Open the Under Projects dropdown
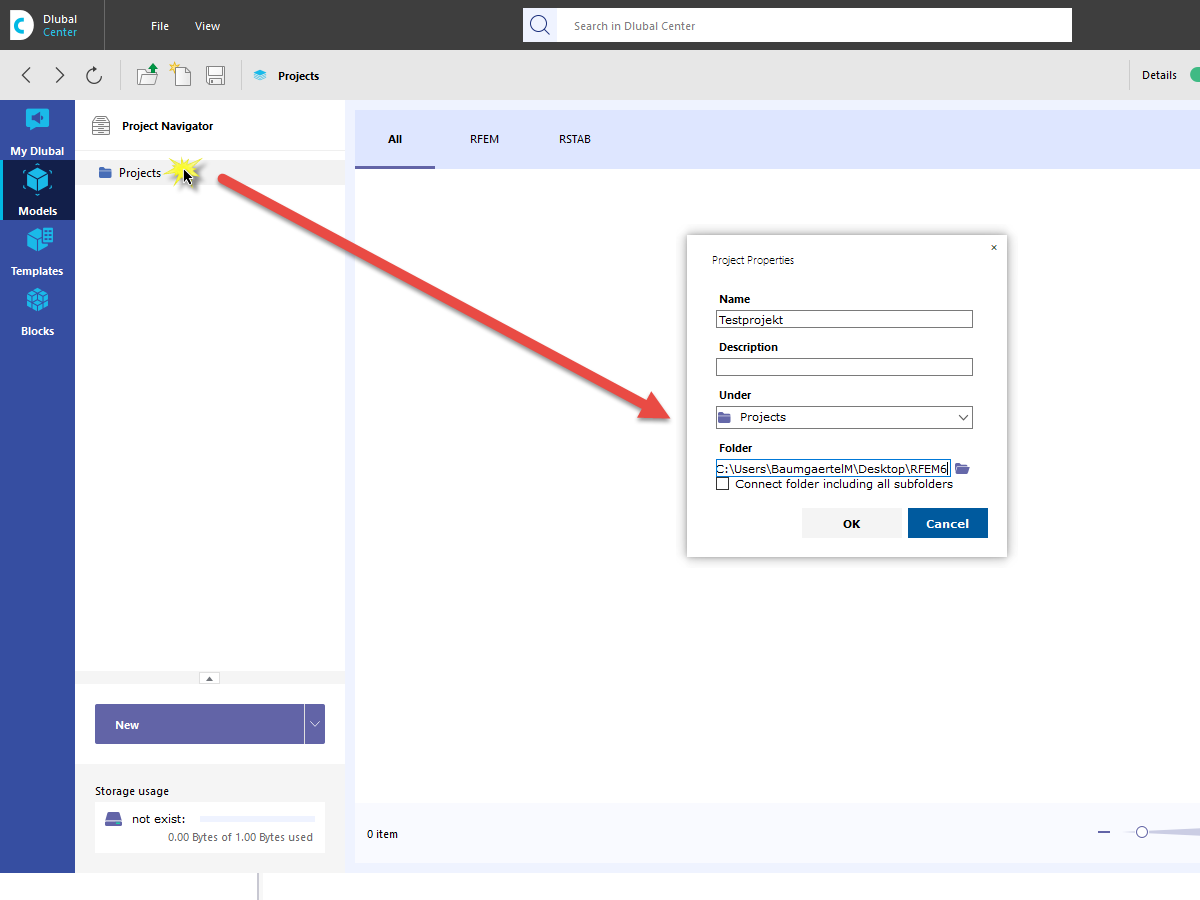Screen dimensions: 1200x900 844,417
